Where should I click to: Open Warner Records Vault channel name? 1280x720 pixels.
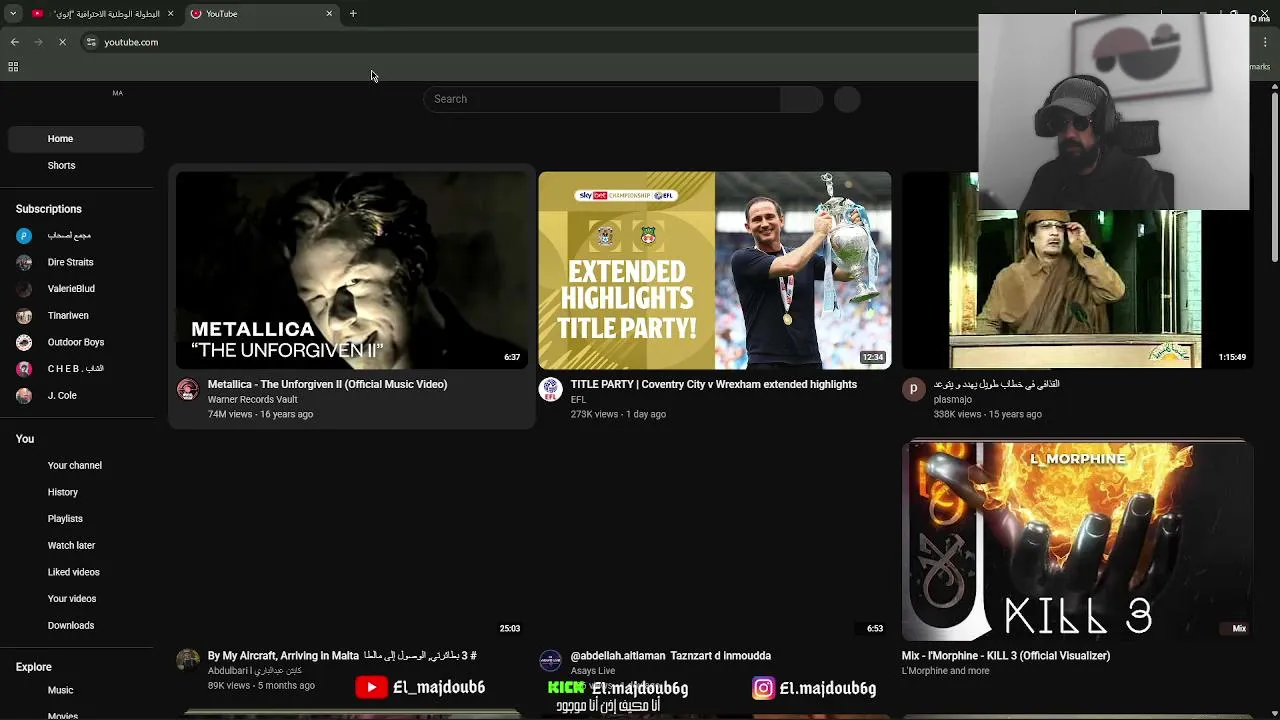click(252, 400)
